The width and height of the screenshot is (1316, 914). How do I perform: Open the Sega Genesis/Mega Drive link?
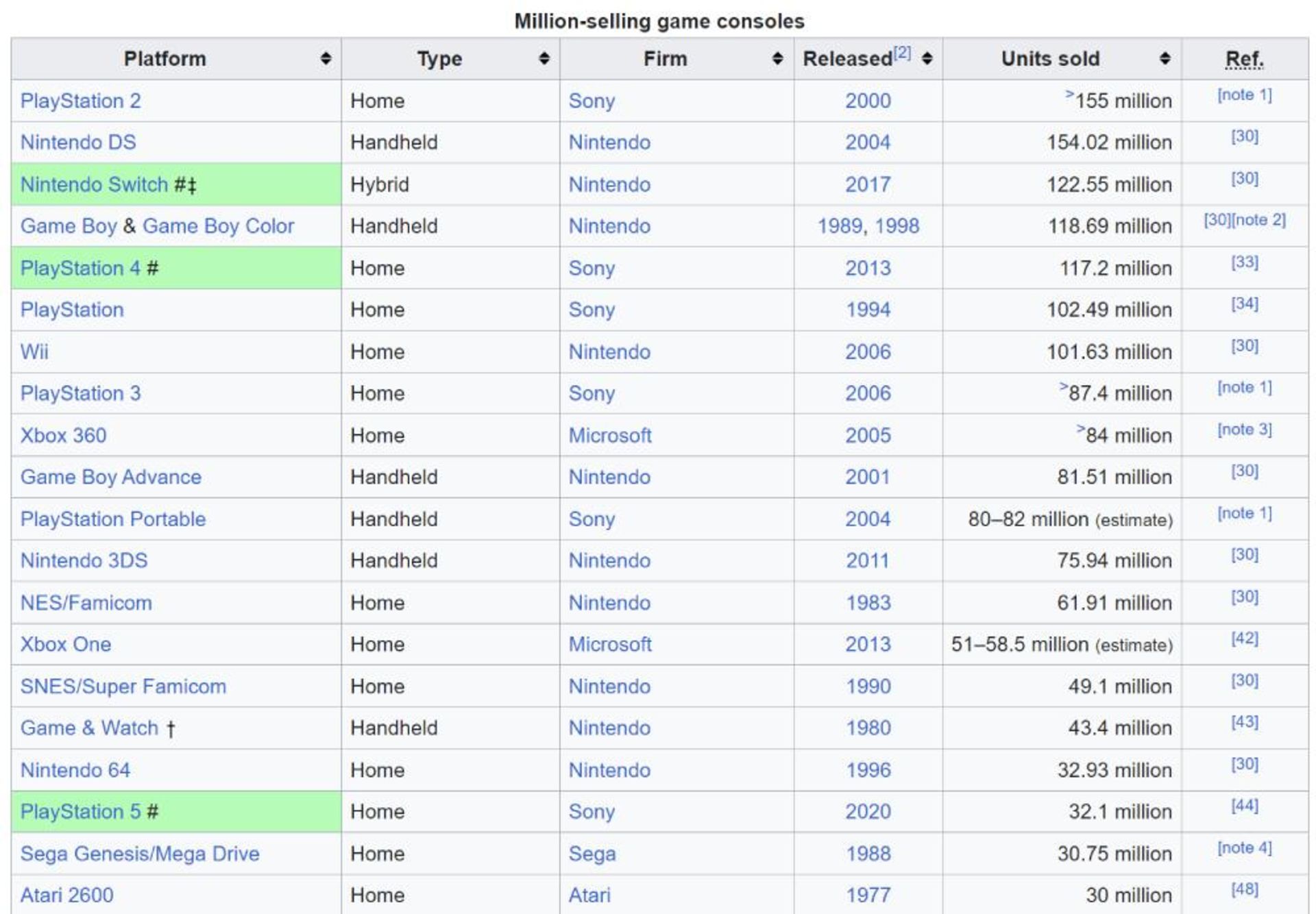[140, 854]
